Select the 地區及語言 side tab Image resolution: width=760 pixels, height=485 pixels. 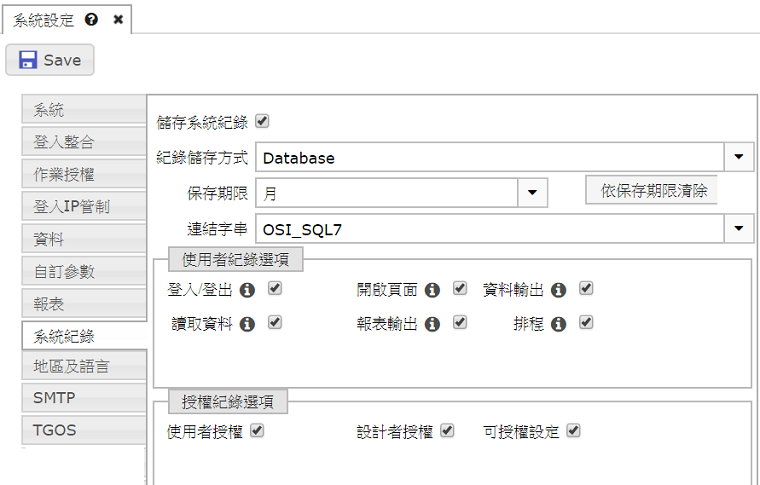click(84, 366)
